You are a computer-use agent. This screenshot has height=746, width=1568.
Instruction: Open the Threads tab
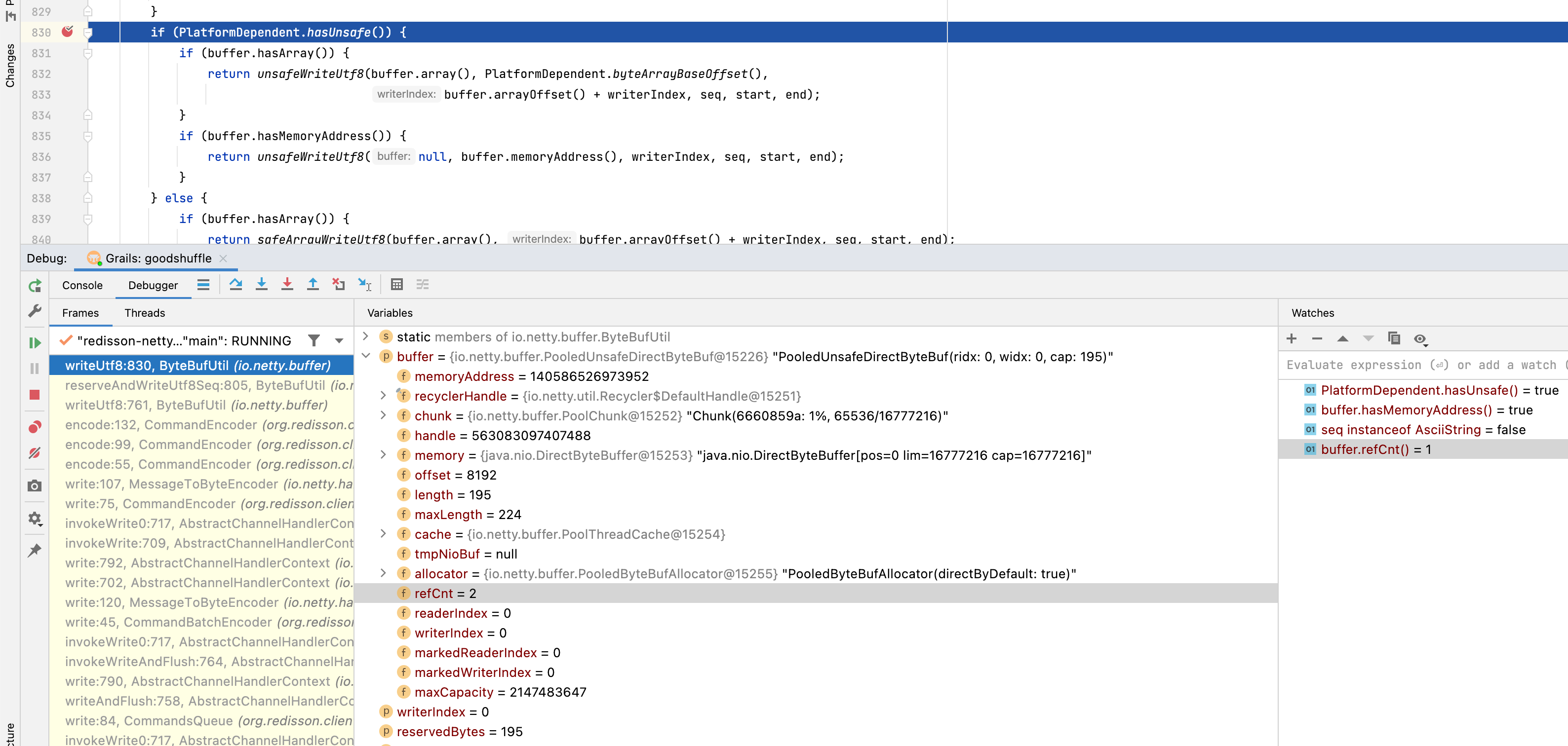click(144, 313)
